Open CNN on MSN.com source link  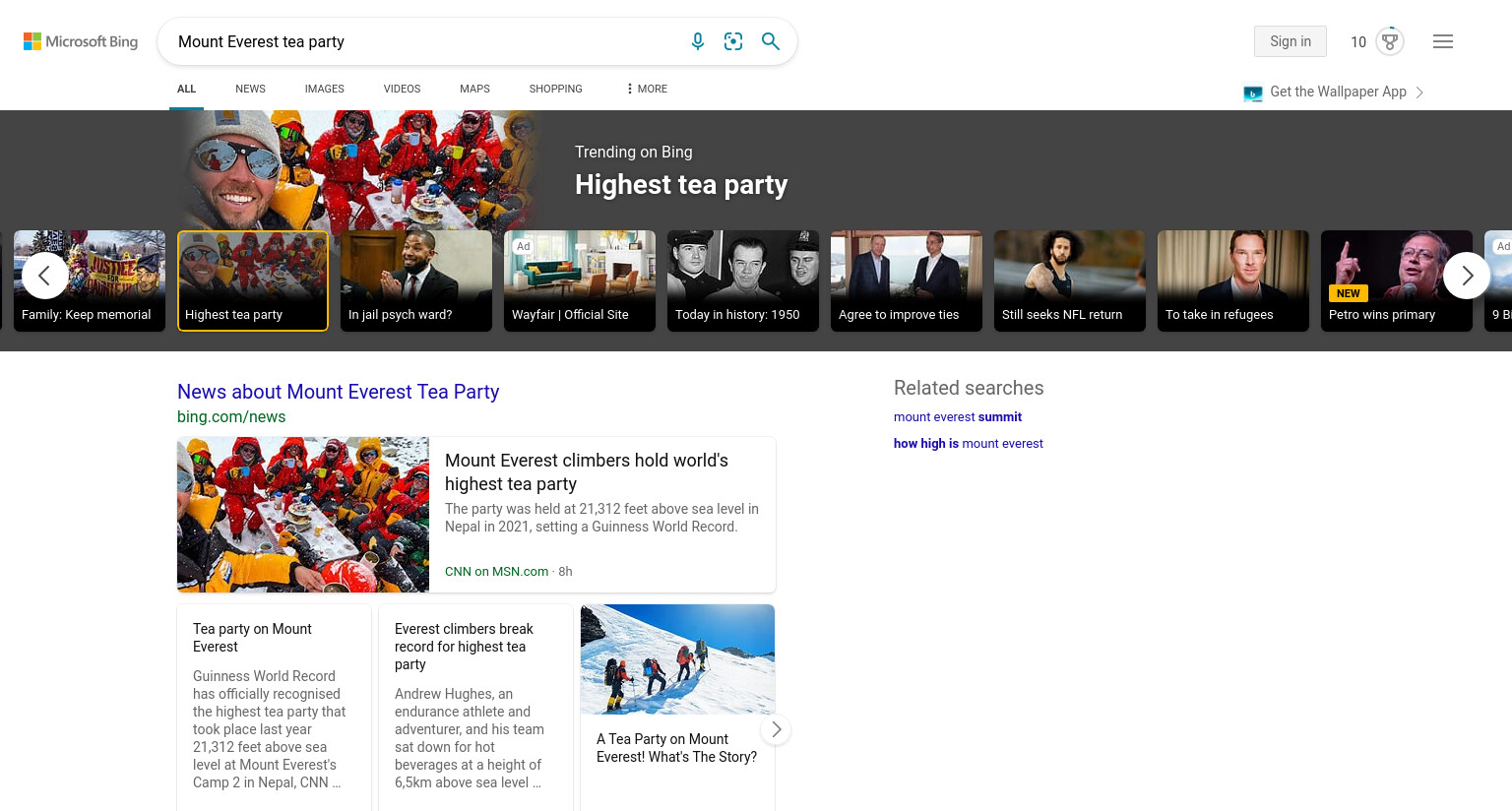point(496,571)
